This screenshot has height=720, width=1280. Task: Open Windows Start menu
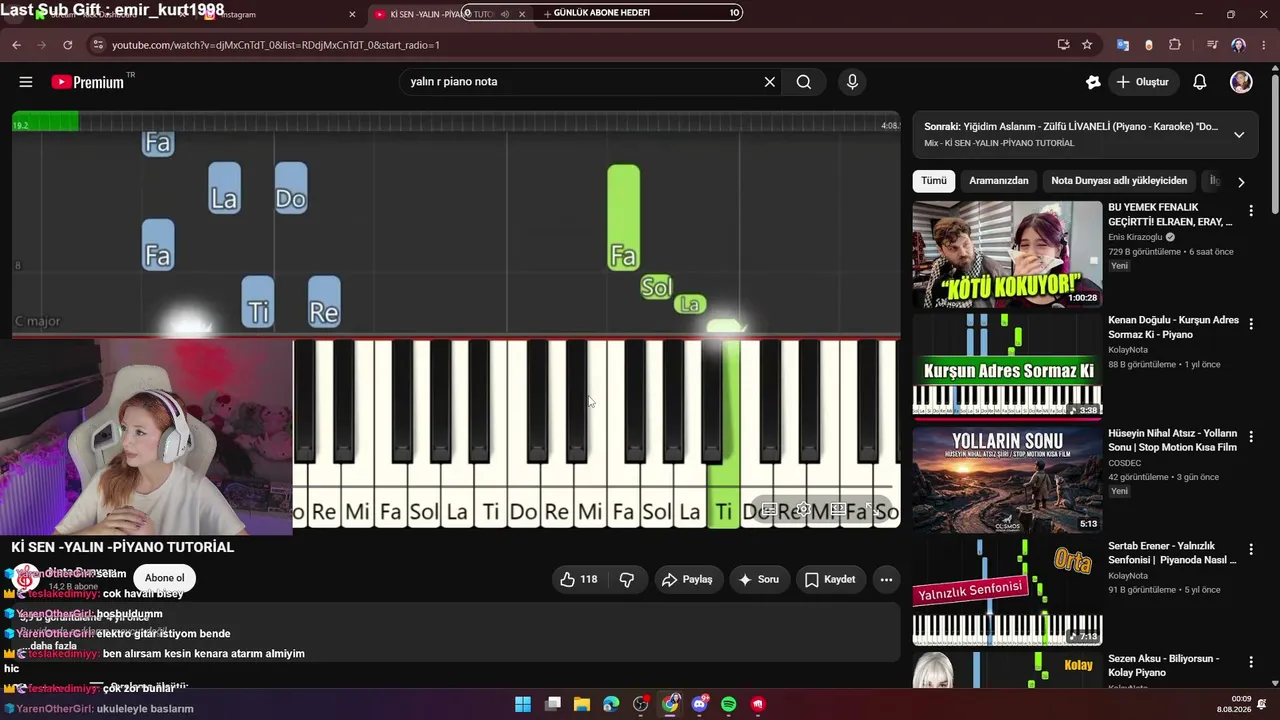click(523, 704)
